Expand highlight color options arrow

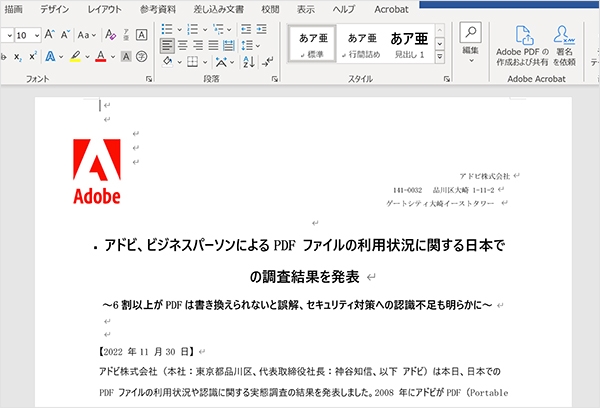point(87,57)
